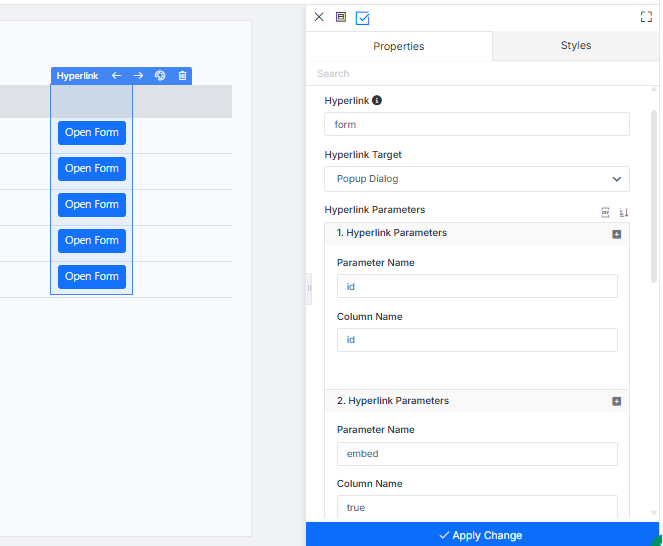Delete the Hyperlink column with trash icon
The image size is (663, 546).
pyautogui.click(x=182, y=76)
